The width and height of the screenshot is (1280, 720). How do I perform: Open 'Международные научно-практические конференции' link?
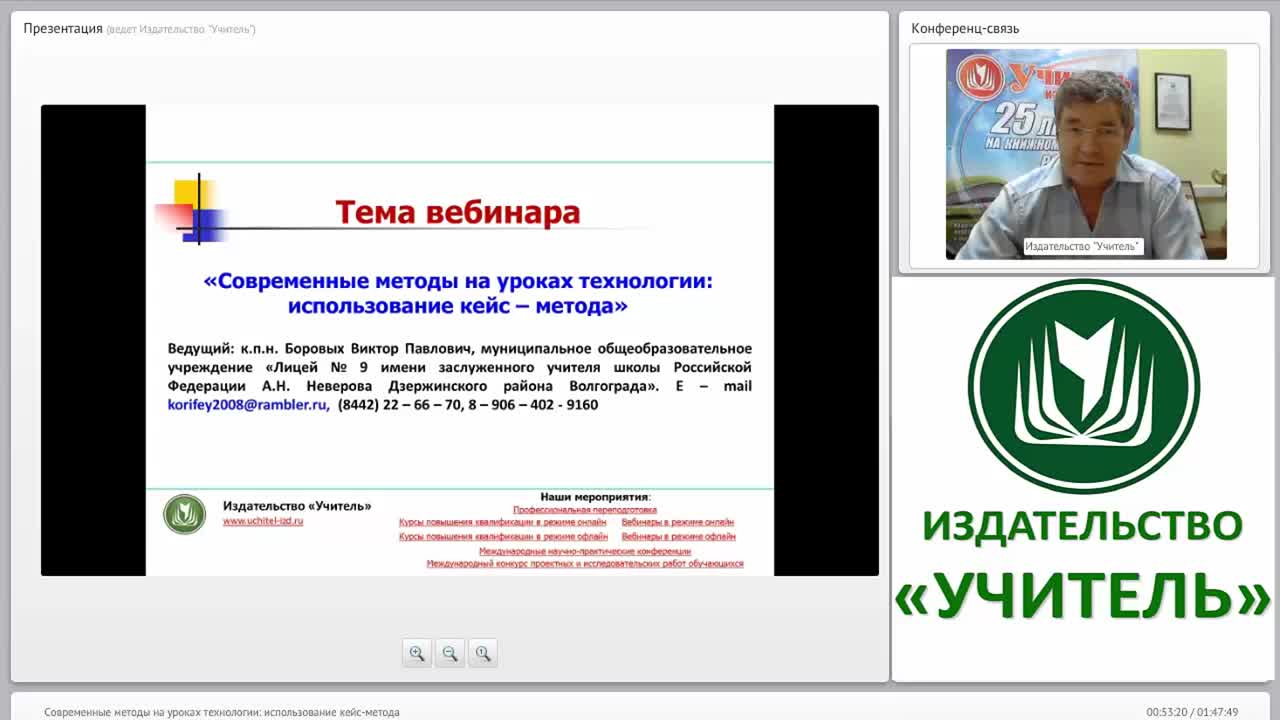tap(585, 551)
